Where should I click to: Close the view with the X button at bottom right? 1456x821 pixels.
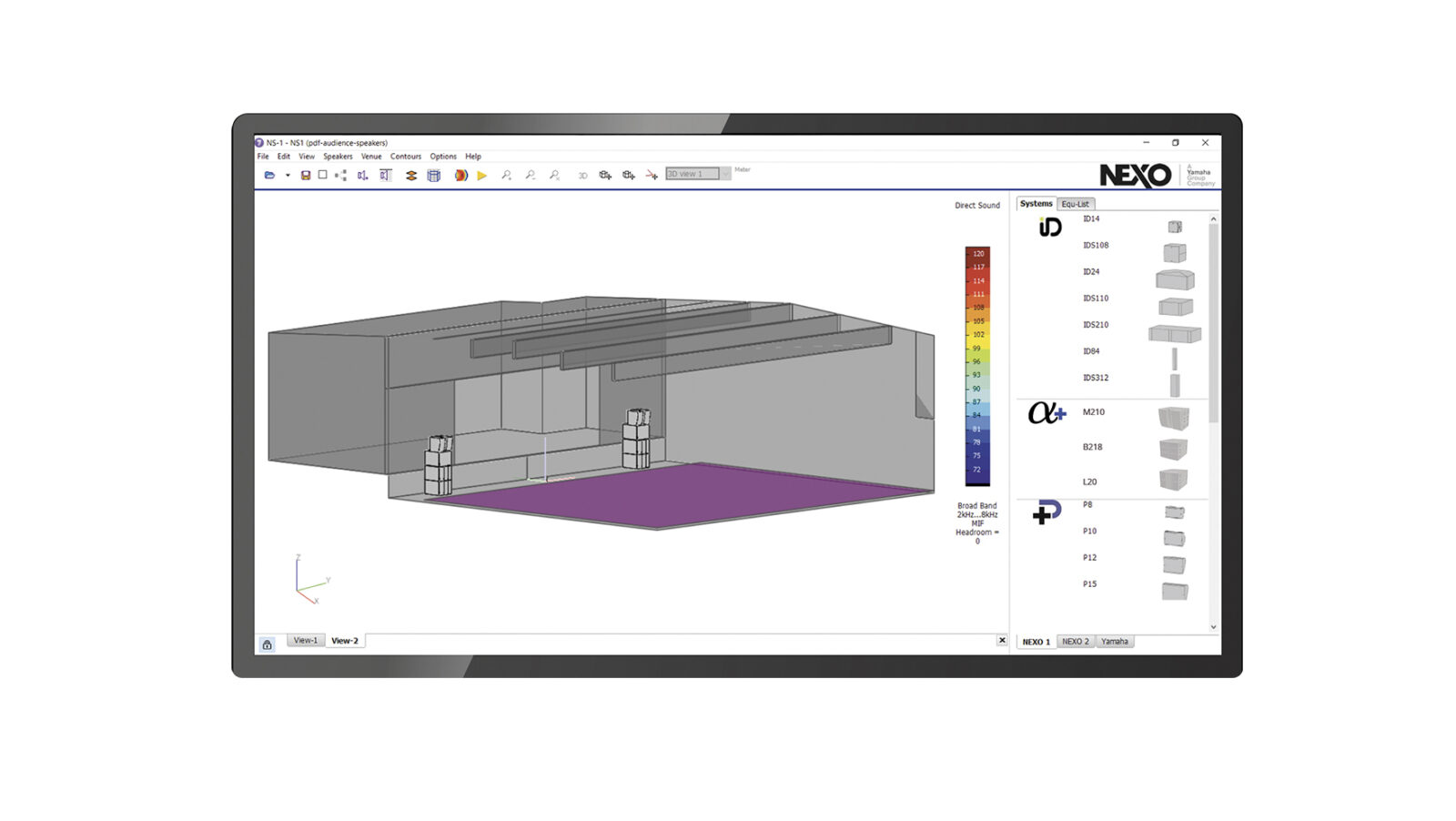click(x=1002, y=641)
